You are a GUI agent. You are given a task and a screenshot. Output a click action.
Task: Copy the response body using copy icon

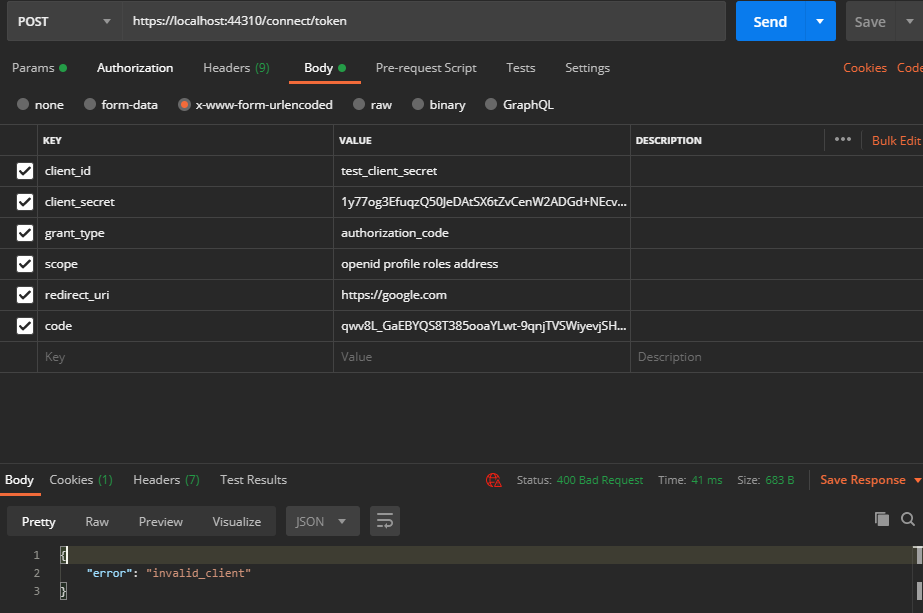(x=881, y=519)
